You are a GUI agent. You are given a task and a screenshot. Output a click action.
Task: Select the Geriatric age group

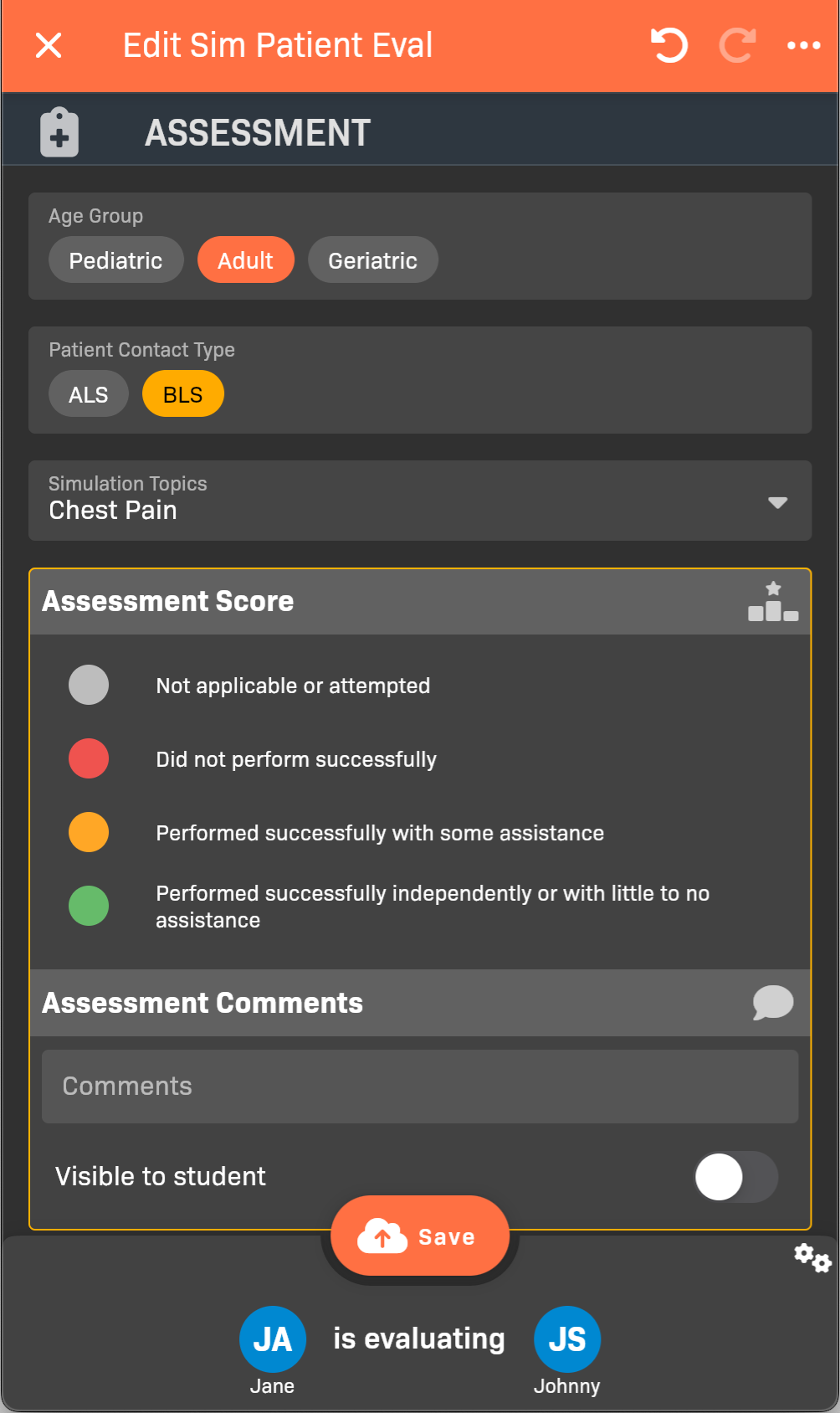[372, 260]
